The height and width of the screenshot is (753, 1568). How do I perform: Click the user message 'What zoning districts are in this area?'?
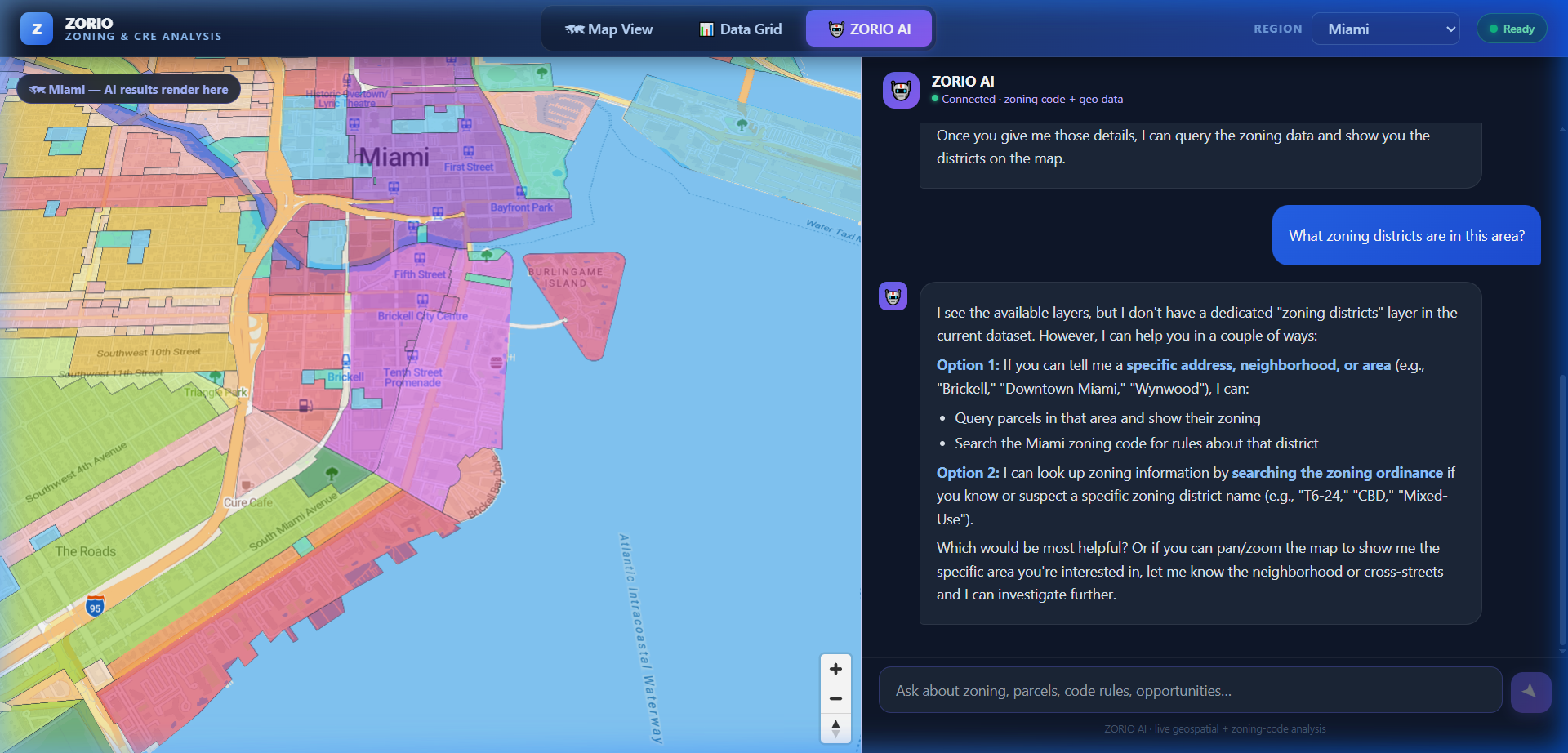1406,235
